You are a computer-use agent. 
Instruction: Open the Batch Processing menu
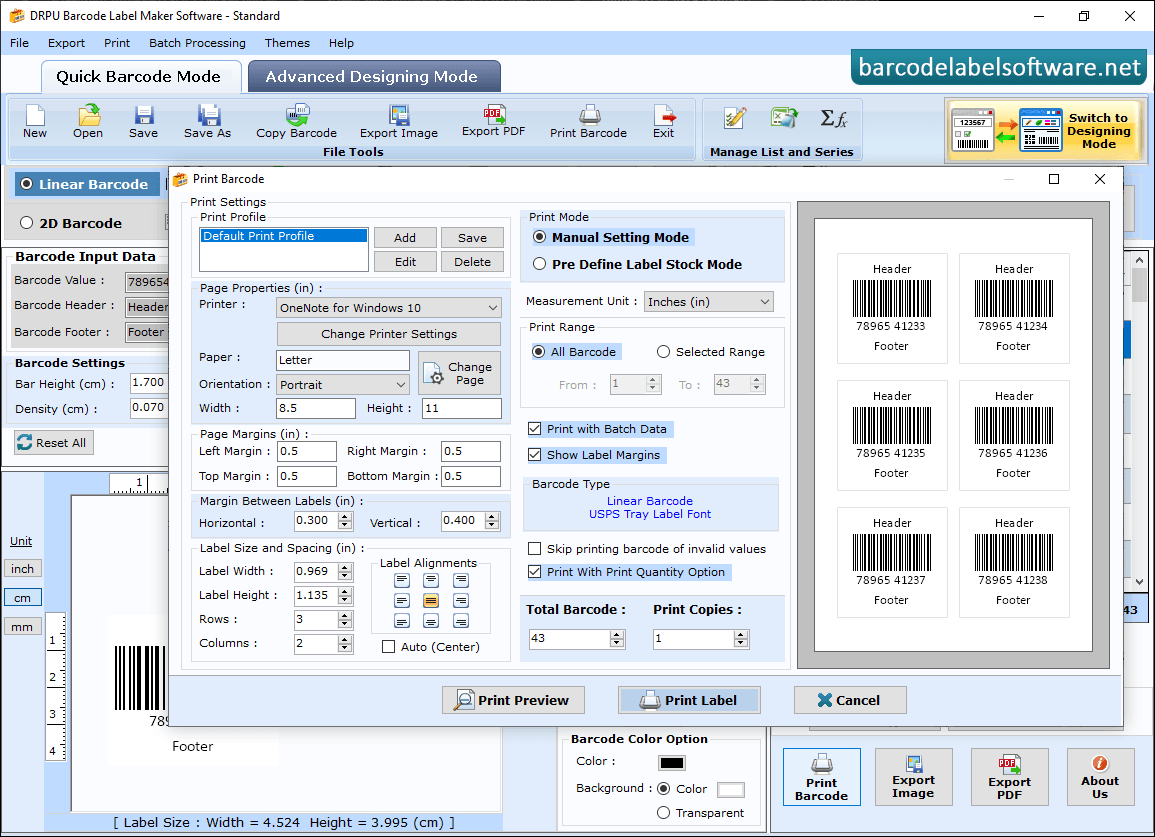[197, 43]
